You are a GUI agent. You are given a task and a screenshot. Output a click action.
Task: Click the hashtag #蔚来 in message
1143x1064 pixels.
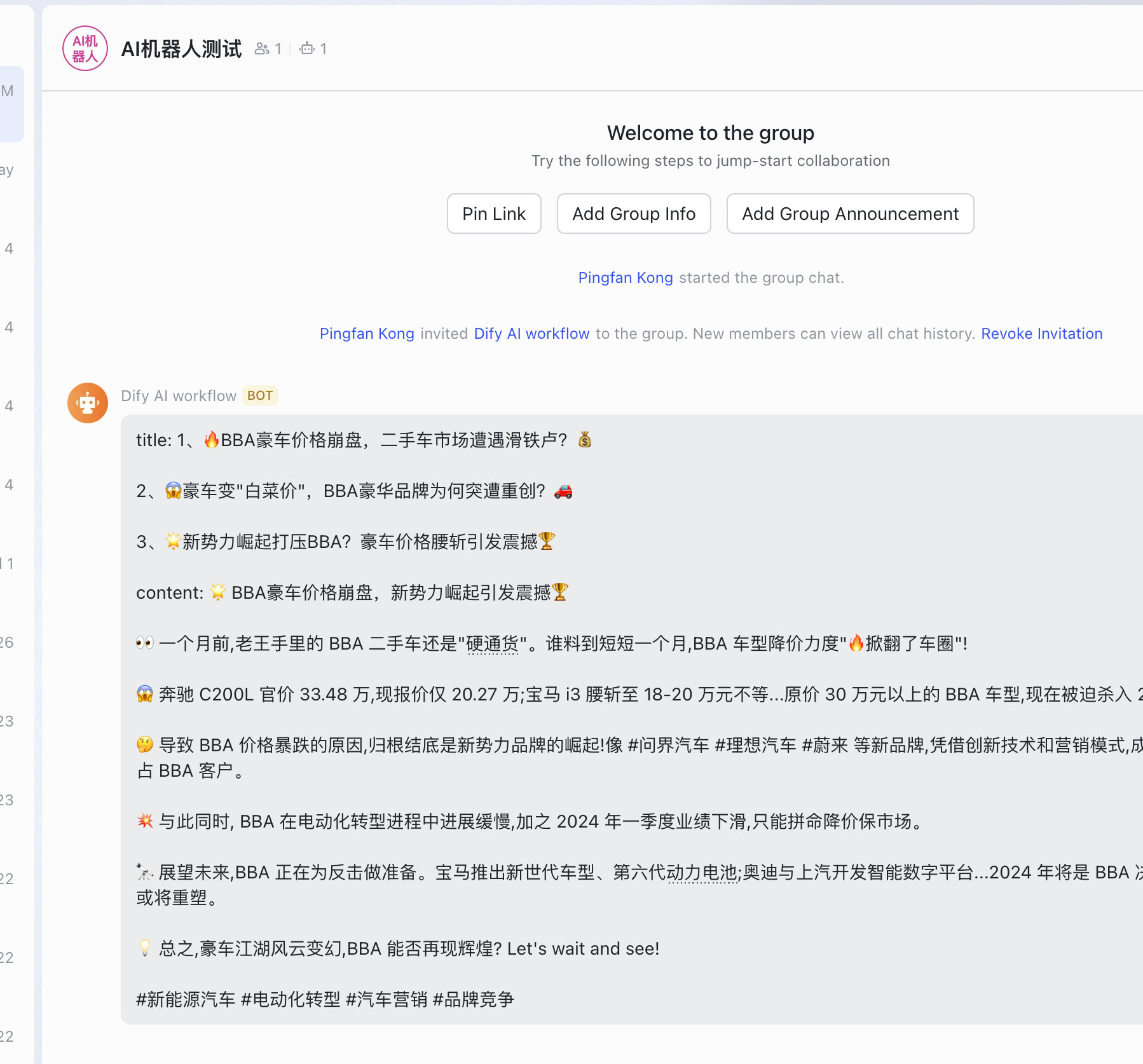coord(825,745)
